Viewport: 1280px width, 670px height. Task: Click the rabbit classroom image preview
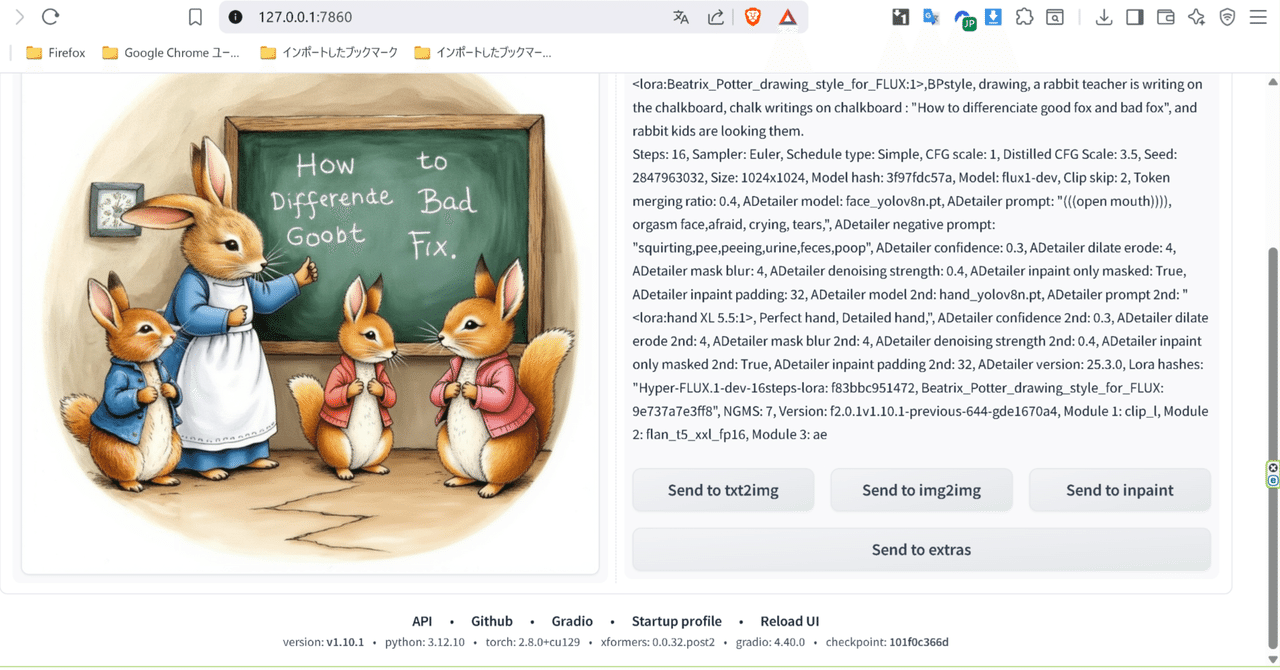(x=310, y=320)
